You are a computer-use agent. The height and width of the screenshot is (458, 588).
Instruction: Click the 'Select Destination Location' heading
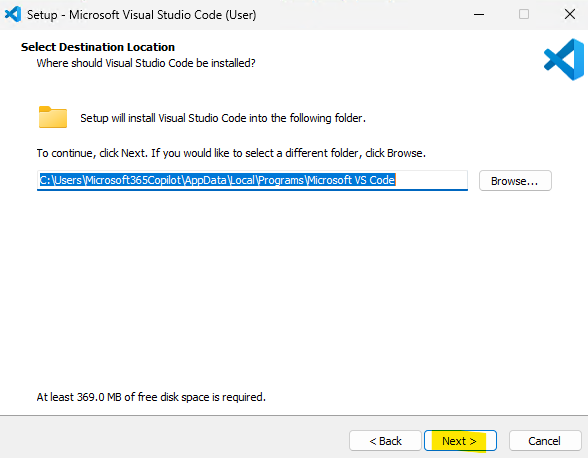[98, 47]
